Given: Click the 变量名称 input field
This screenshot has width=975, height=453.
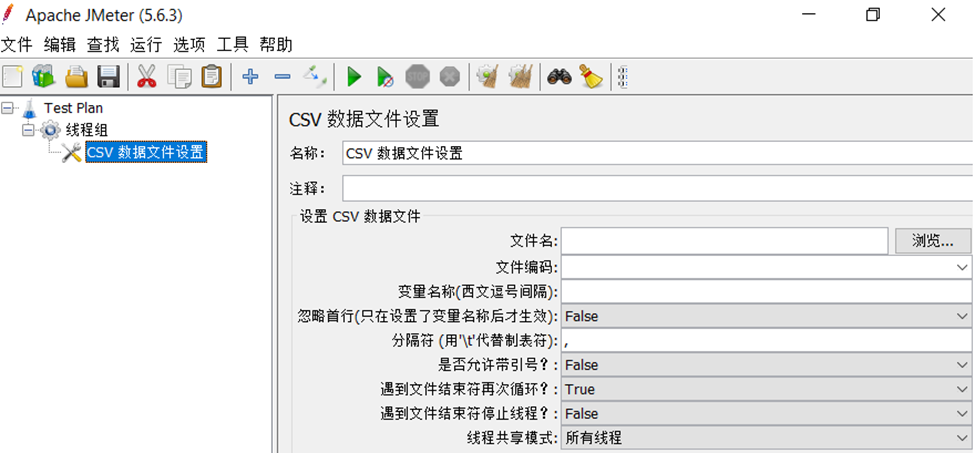Looking at the screenshot, I should 767,291.
